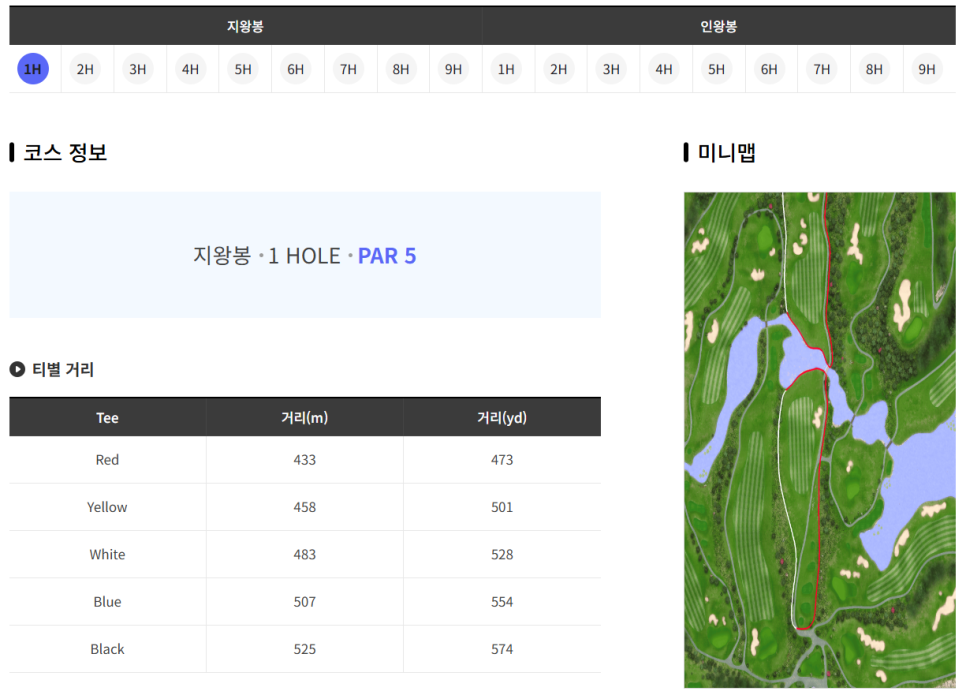Pick the 9H circle under 인왕봉

click(927, 69)
